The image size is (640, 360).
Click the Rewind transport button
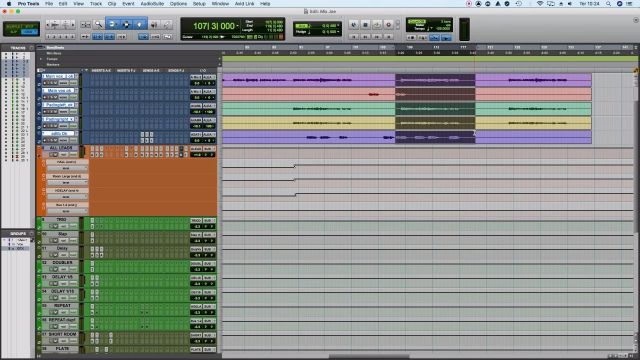(365, 37)
